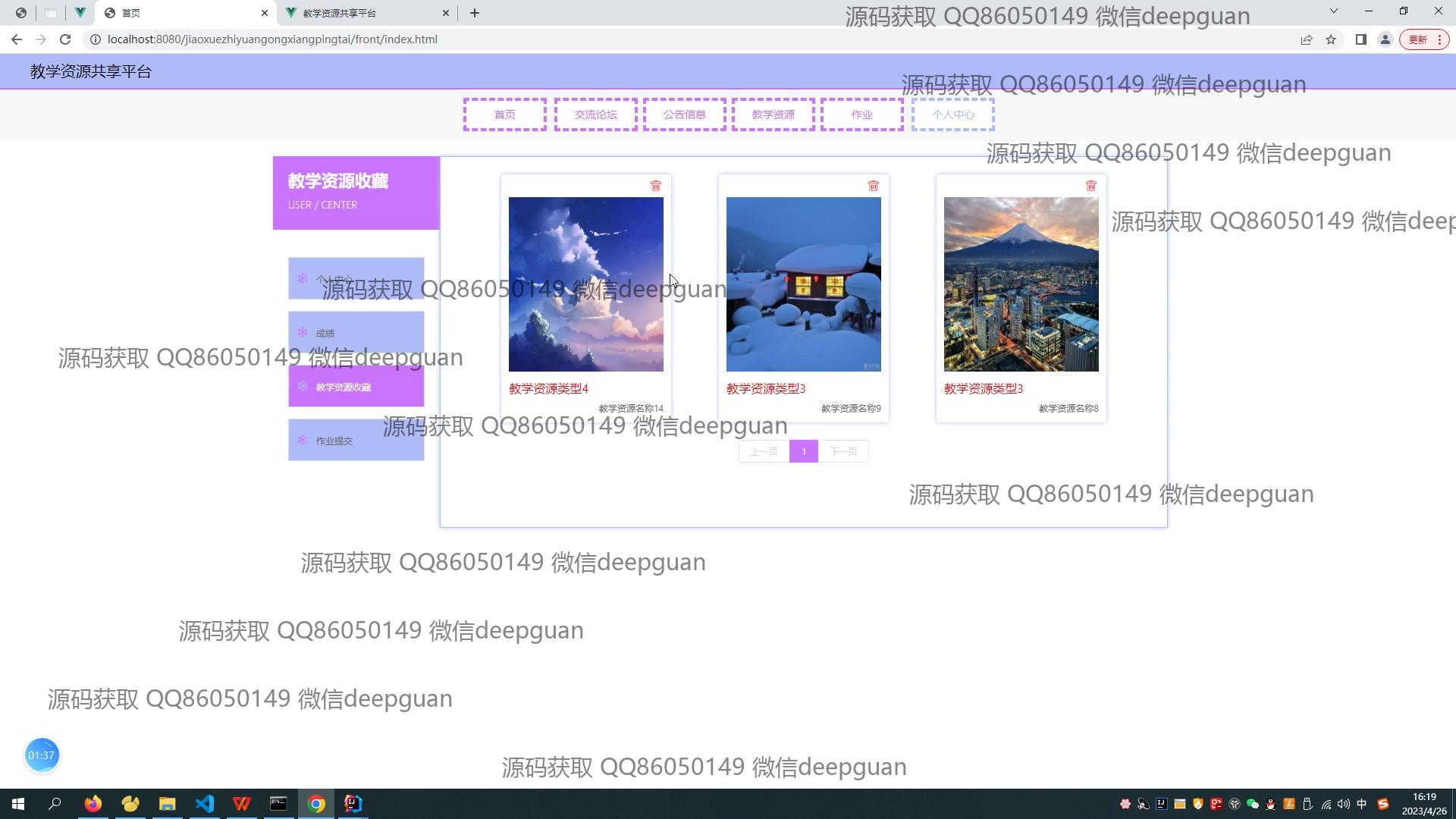Viewport: 1456px width, 819px height.
Task: Go to 首页 in the navigation bar
Action: click(505, 115)
